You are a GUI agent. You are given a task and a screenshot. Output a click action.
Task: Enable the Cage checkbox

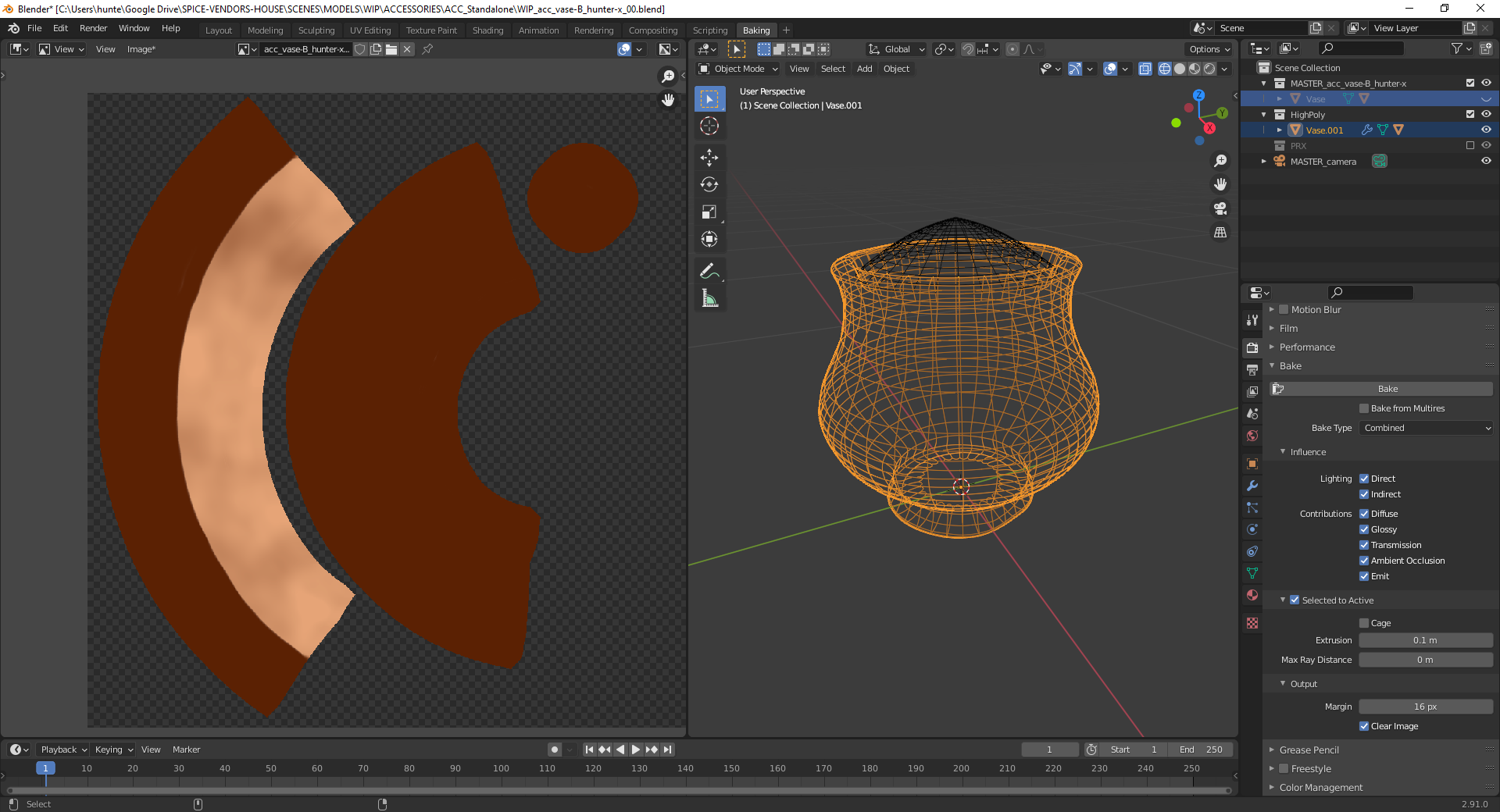1364,623
